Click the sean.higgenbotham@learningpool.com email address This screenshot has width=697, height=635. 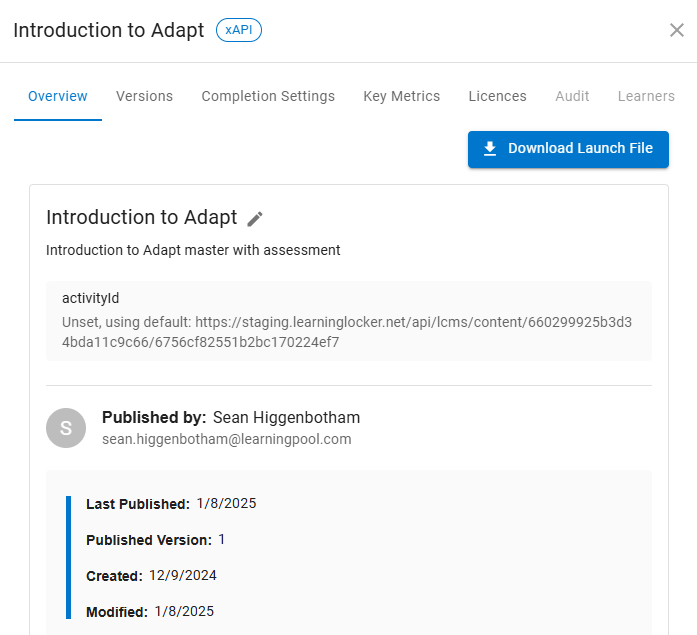tap(226, 439)
